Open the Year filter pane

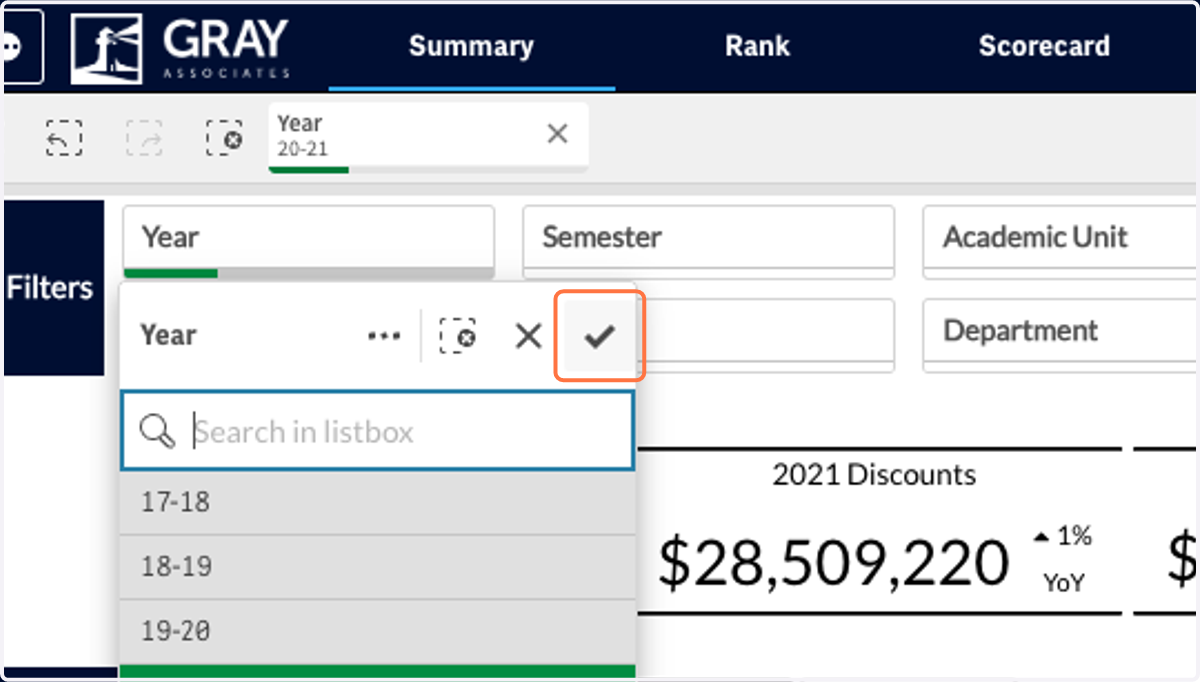(309, 241)
